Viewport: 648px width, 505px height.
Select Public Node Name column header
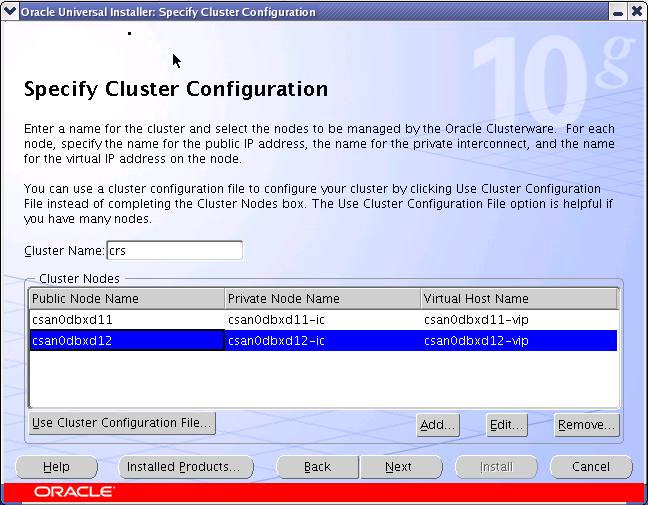[x=127, y=298]
